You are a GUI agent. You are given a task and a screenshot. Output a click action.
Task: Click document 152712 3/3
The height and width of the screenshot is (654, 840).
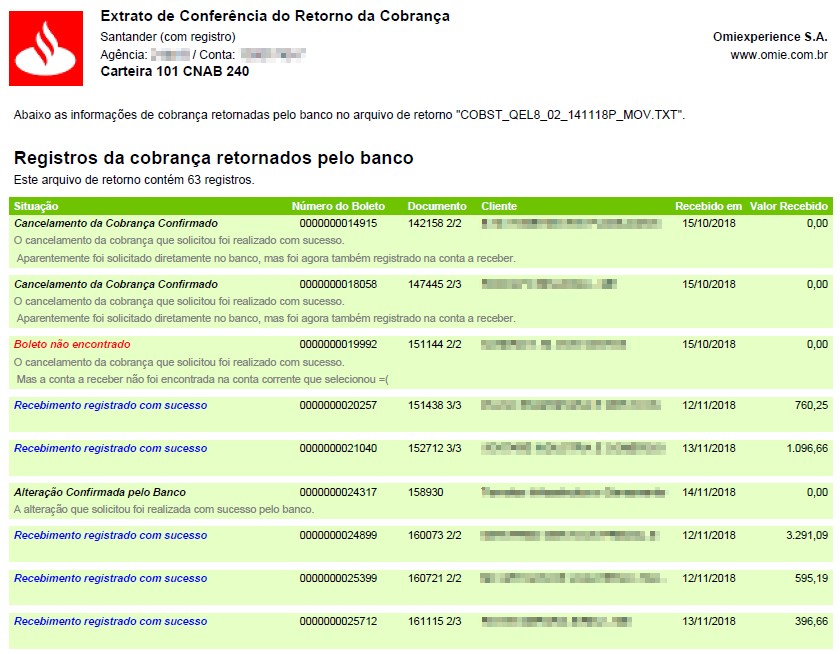pos(434,448)
